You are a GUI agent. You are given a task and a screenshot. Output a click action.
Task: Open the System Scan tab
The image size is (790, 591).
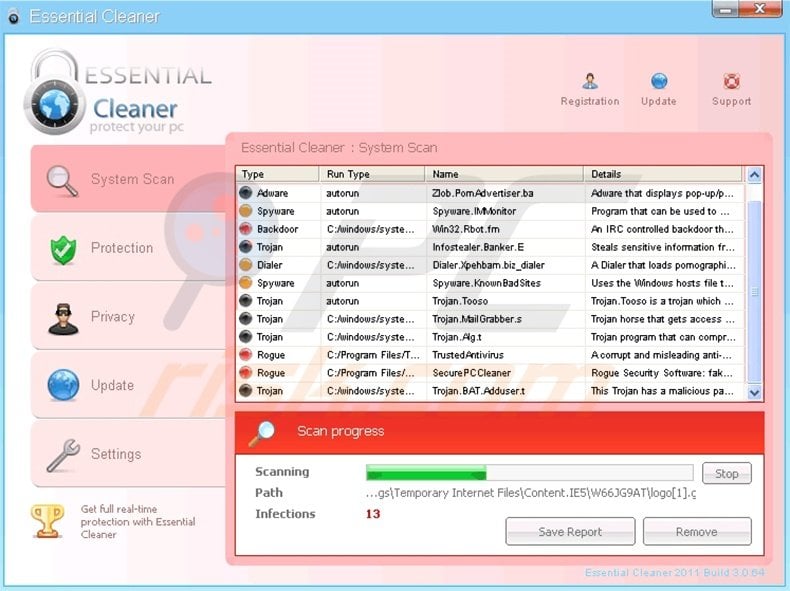[x=128, y=179]
